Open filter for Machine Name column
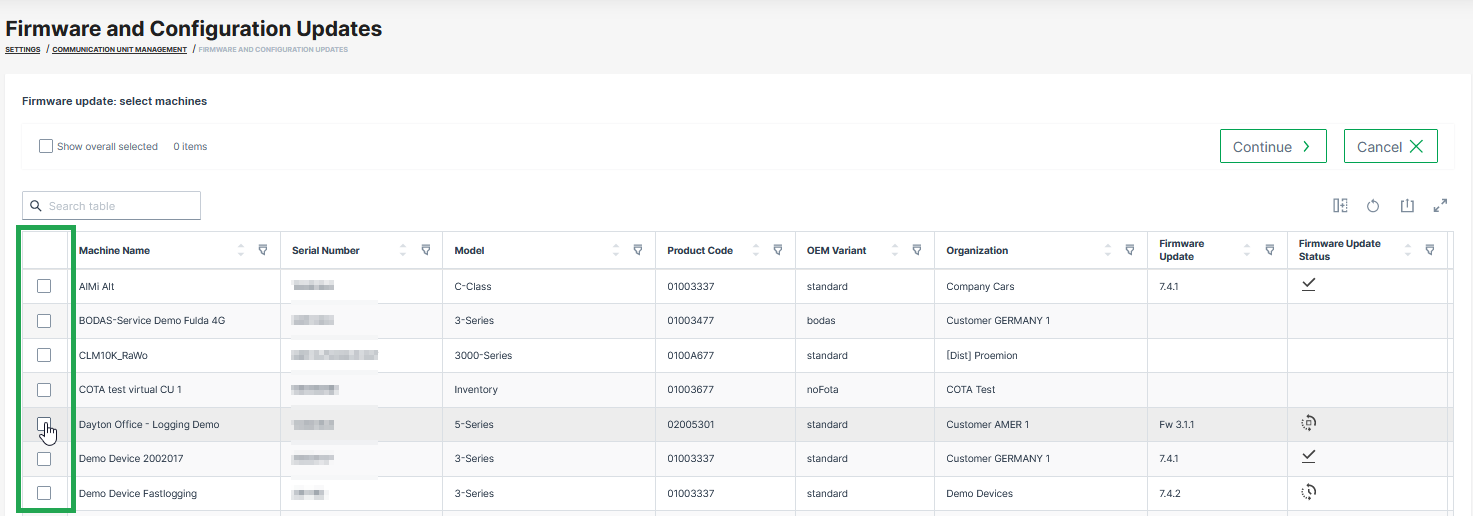The width and height of the screenshot is (1473, 516). (263, 250)
